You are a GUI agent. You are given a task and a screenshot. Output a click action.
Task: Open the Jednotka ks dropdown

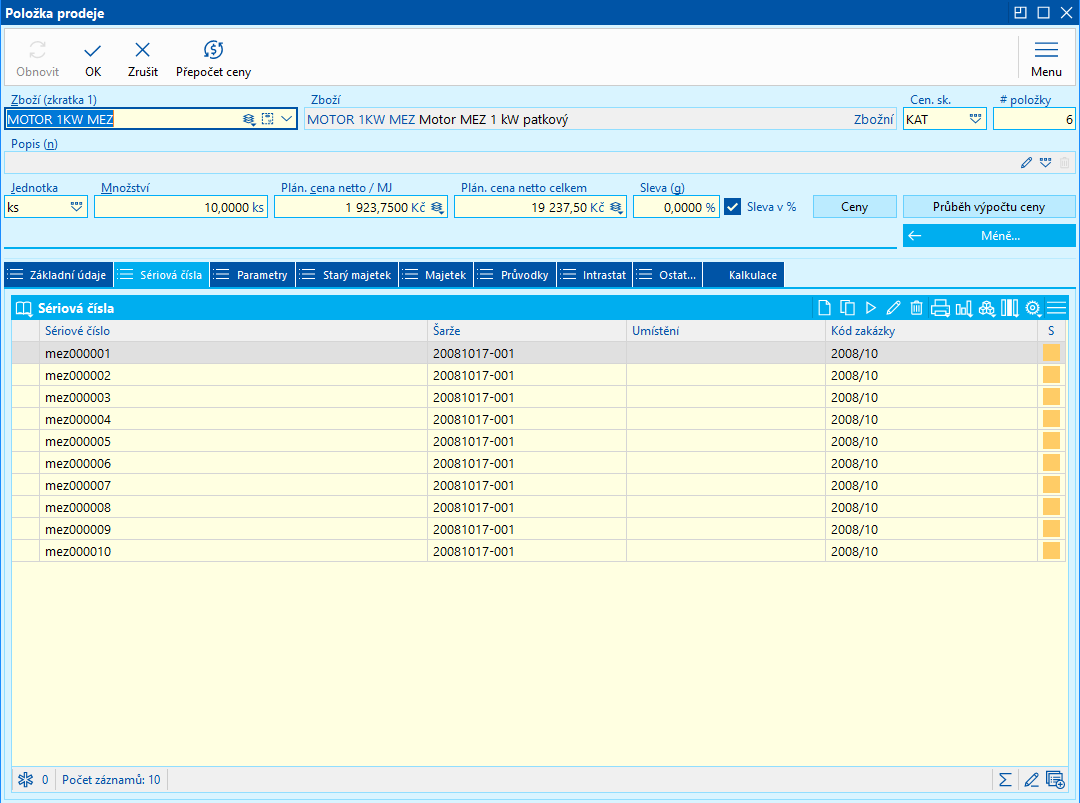pos(76,207)
